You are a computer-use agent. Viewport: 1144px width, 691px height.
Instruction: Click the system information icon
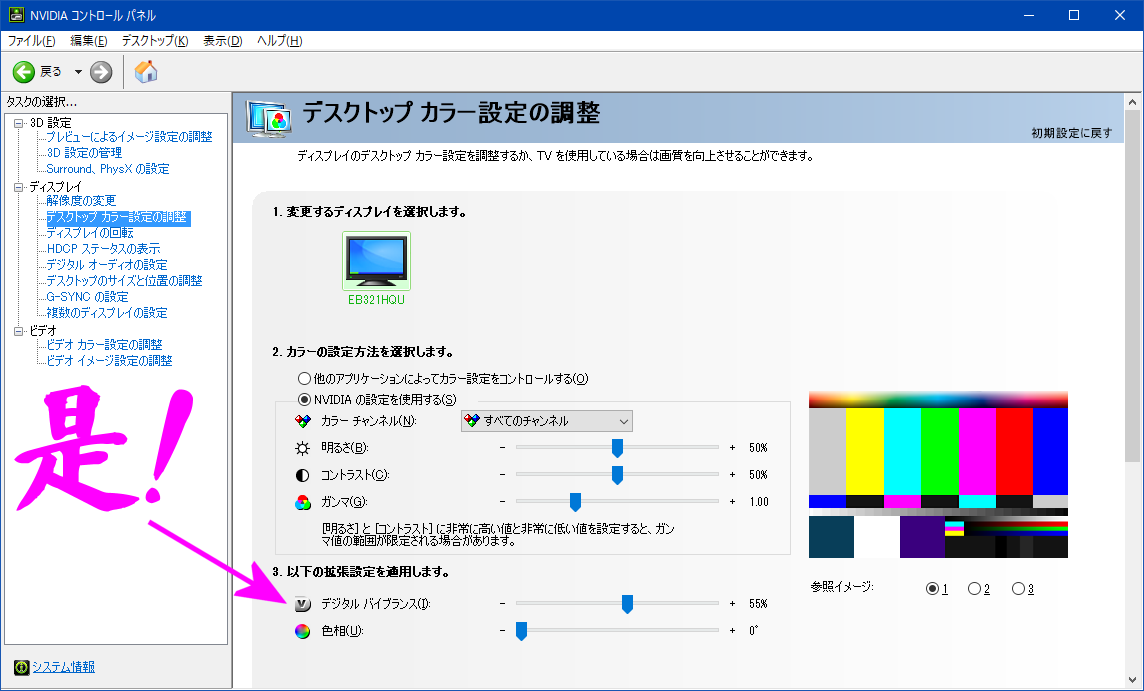(21, 667)
